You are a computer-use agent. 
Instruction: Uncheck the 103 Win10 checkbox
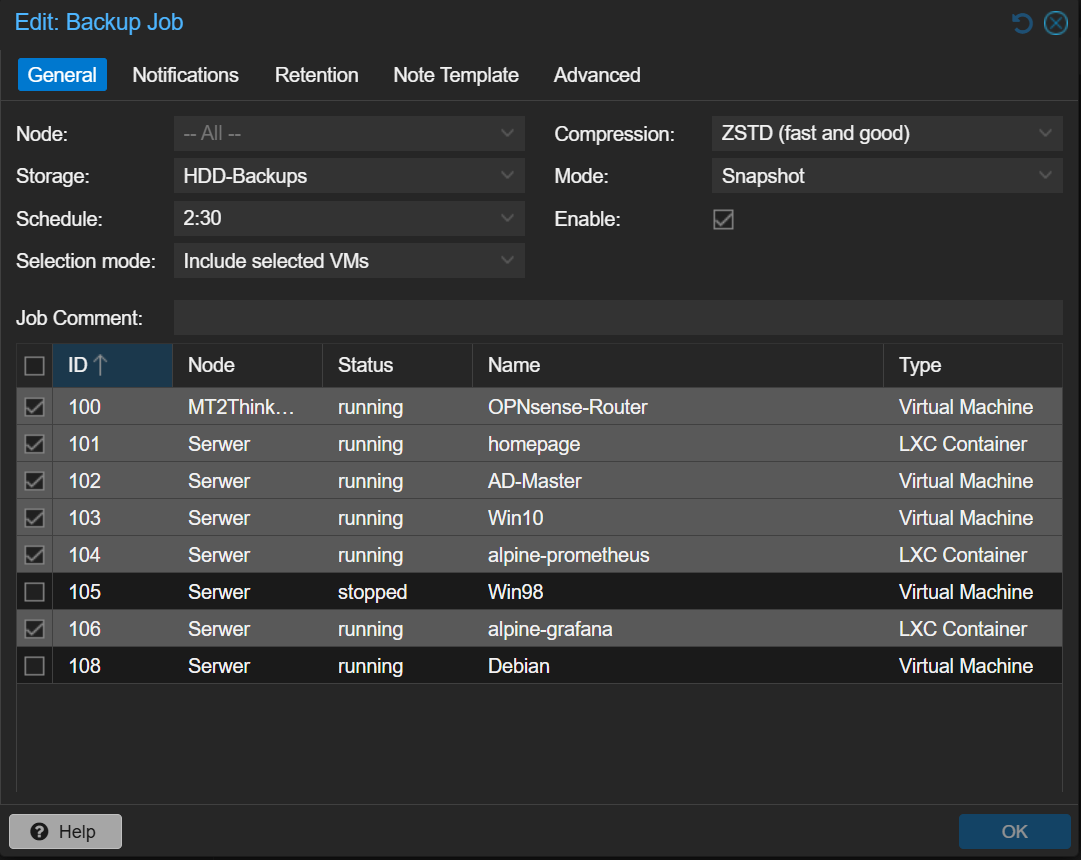(34, 518)
